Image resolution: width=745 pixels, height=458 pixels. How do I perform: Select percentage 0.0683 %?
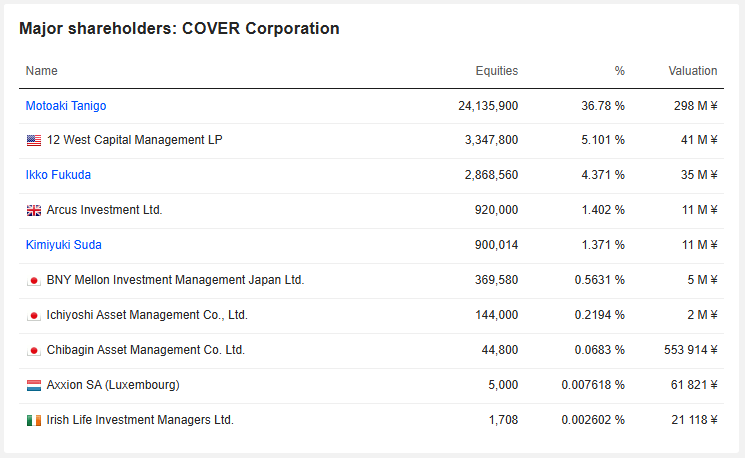click(x=600, y=350)
